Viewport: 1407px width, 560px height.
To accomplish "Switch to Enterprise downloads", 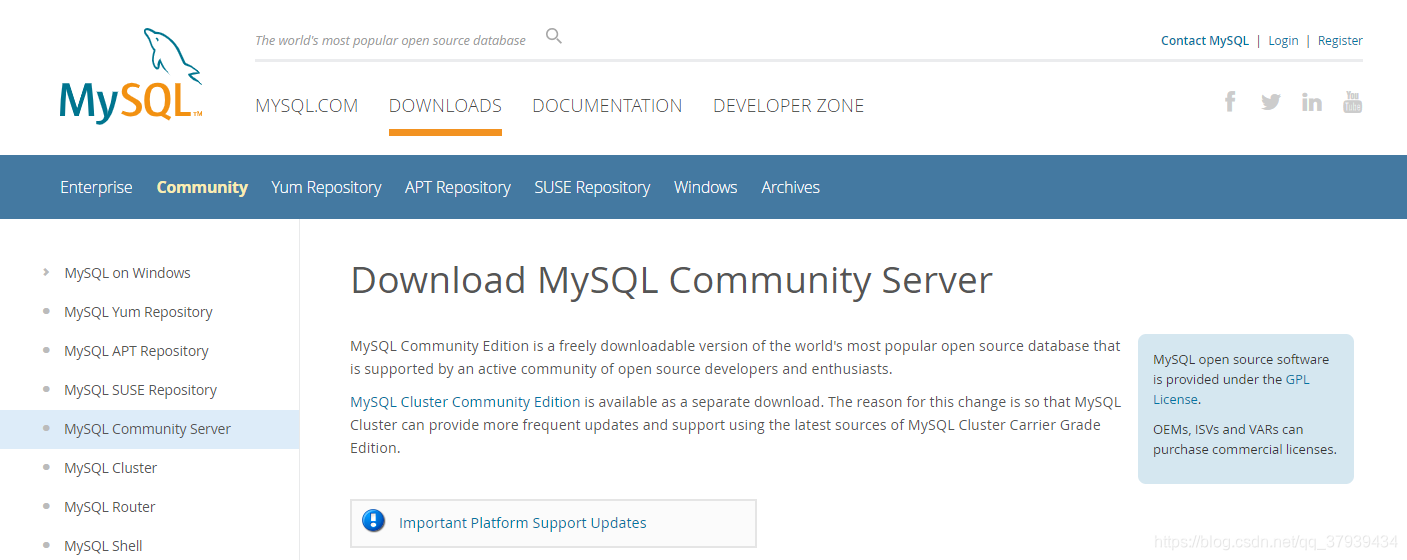I will 96,187.
